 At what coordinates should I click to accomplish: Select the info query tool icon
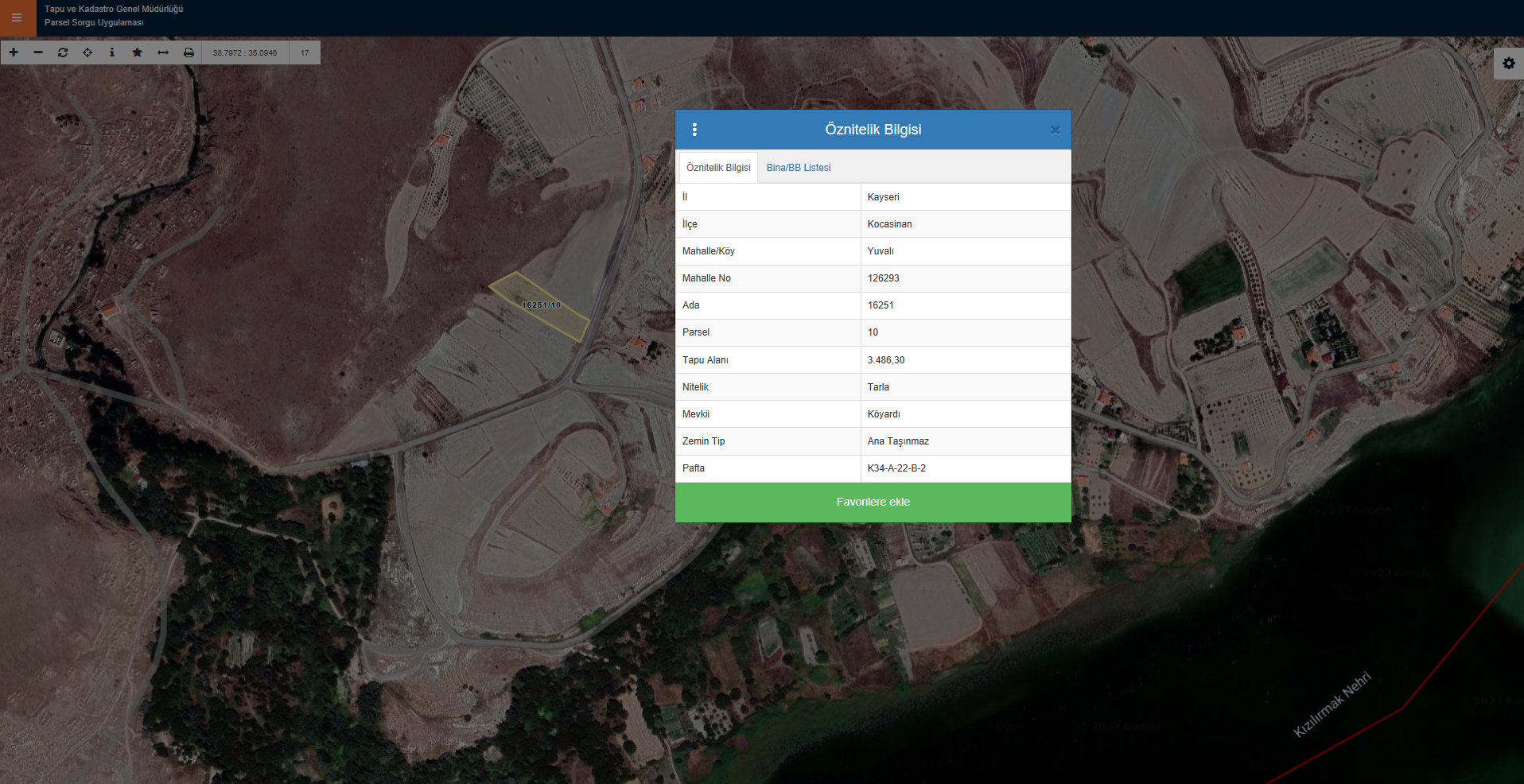click(x=112, y=52)
